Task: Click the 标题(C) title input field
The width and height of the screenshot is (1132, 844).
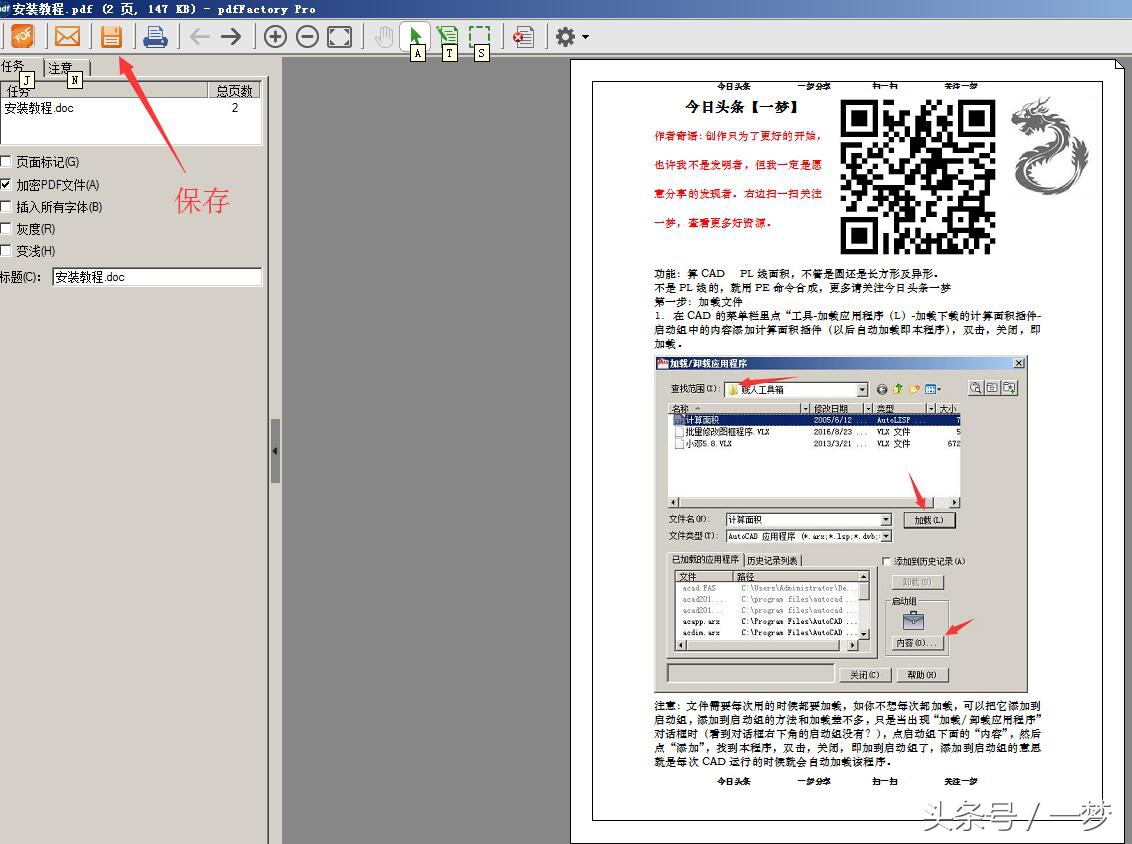Action: pyautogui.click(x=157, y=277)
